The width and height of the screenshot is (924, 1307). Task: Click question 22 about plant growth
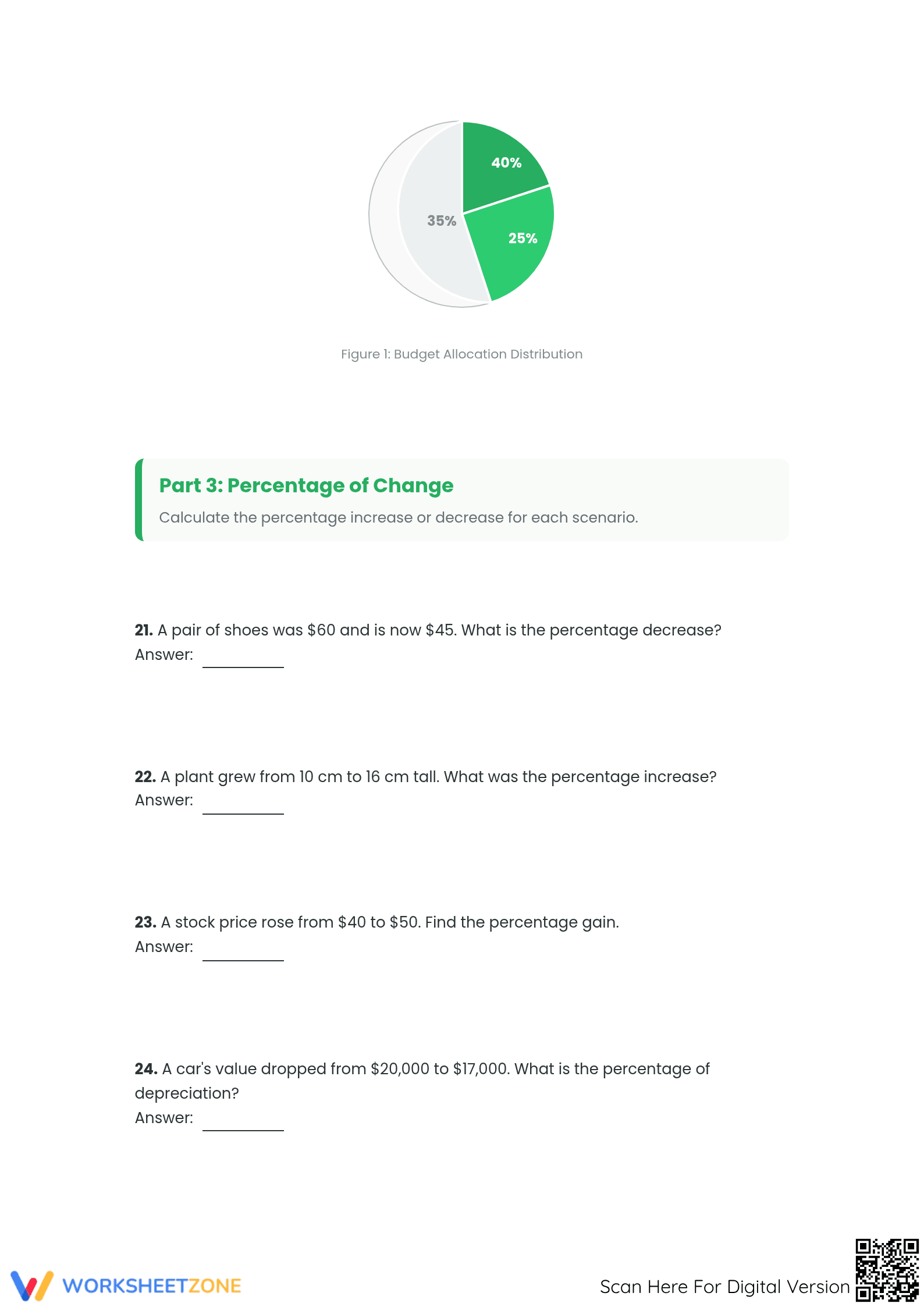[426, 777]
